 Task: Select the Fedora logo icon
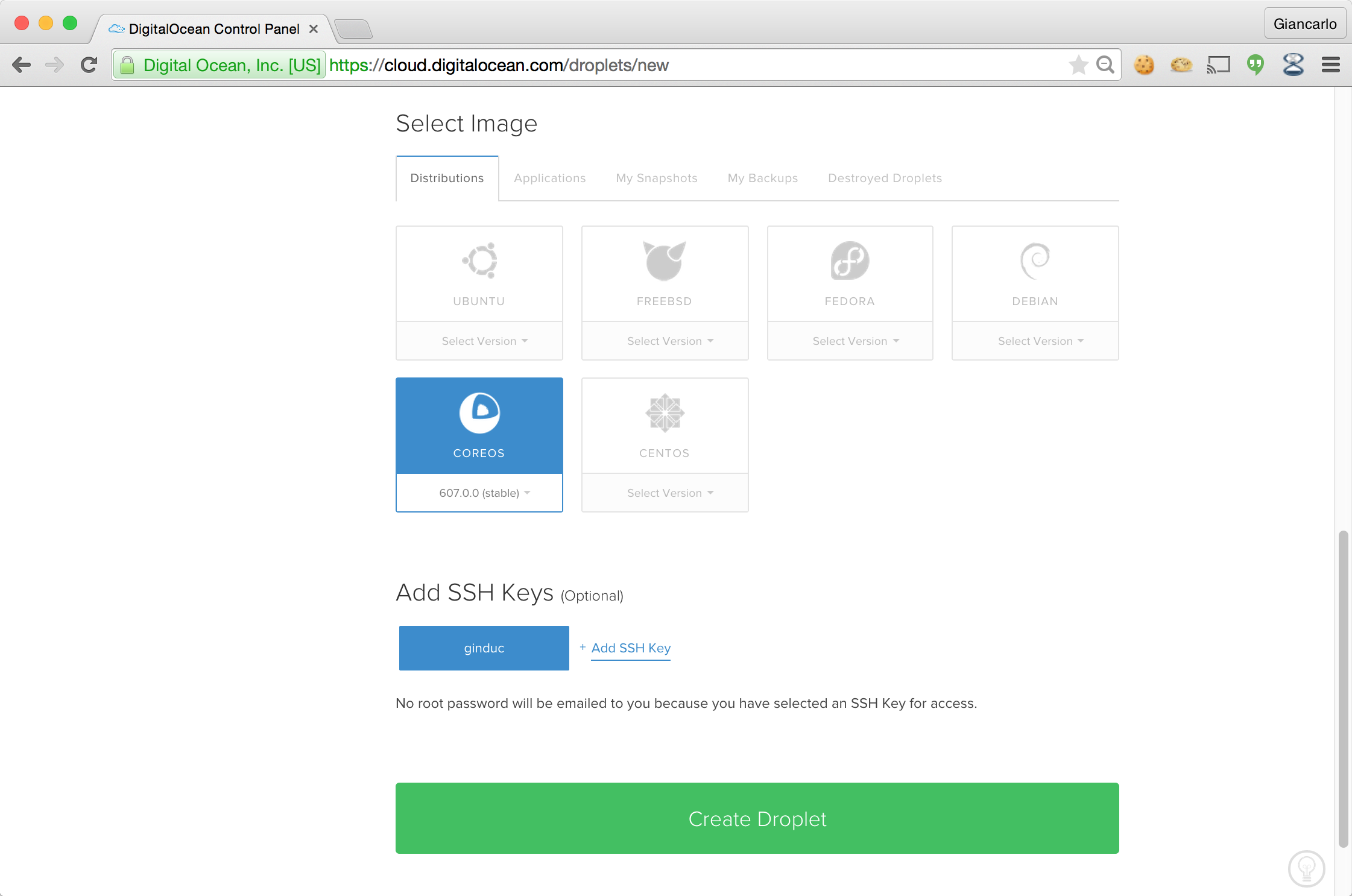point(850,260)
